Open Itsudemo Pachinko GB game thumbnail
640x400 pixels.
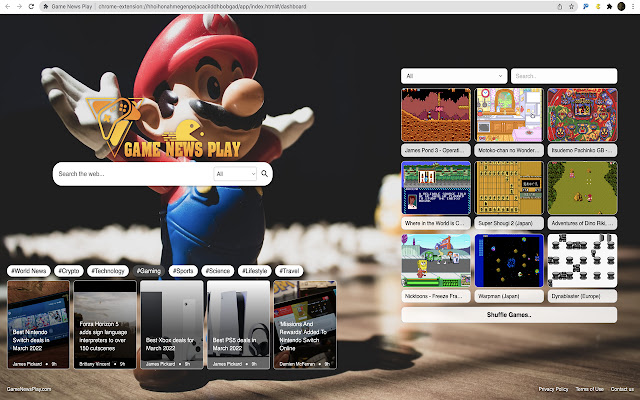click(582, 115)
